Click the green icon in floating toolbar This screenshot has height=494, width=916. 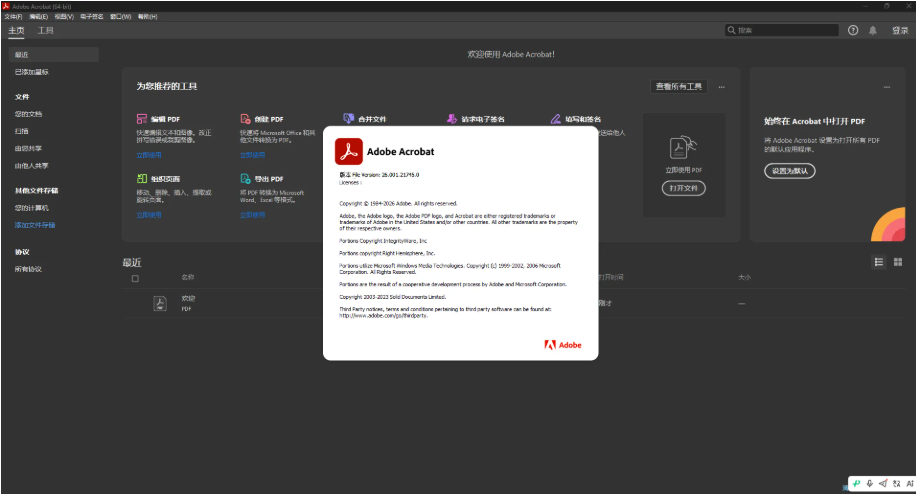pyautogui.click(x=856, y=483)
